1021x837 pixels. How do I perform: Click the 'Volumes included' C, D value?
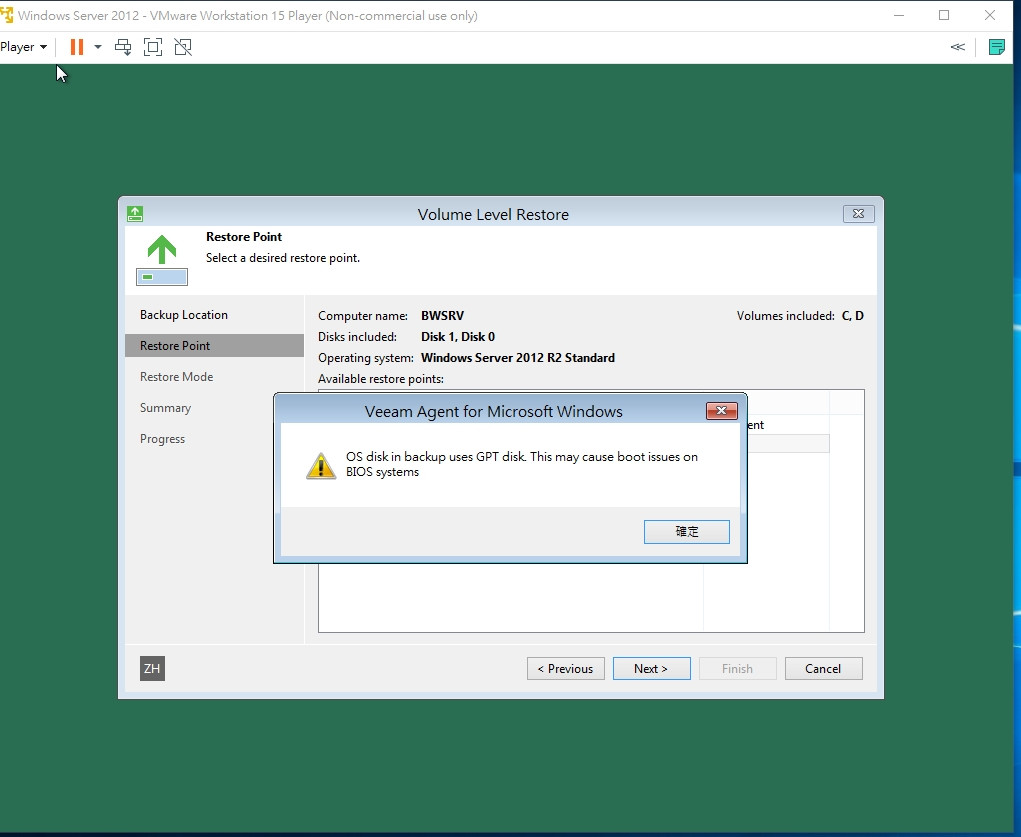pos(852,316)
